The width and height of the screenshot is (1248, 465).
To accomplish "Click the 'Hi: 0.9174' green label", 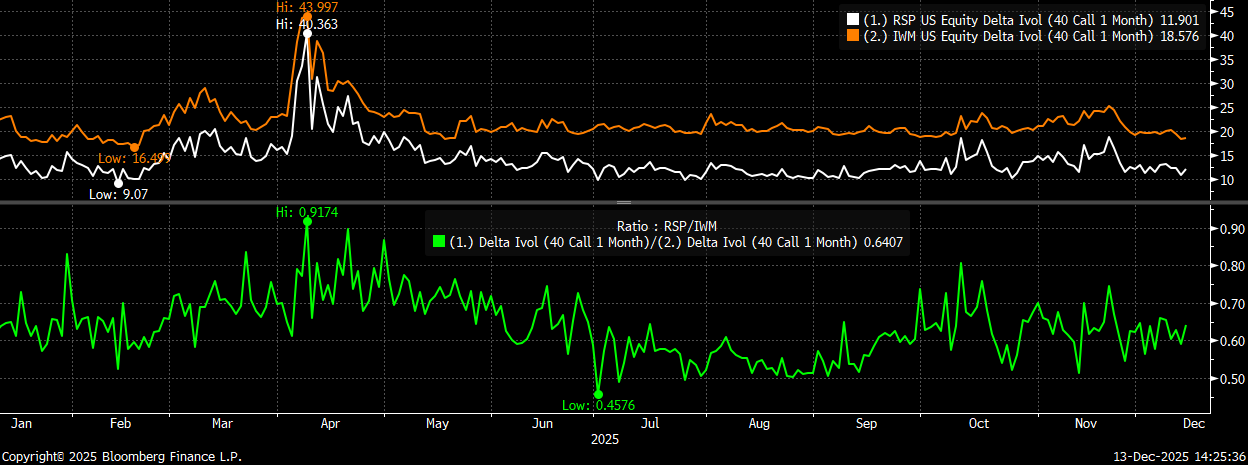I will [307, 212].
